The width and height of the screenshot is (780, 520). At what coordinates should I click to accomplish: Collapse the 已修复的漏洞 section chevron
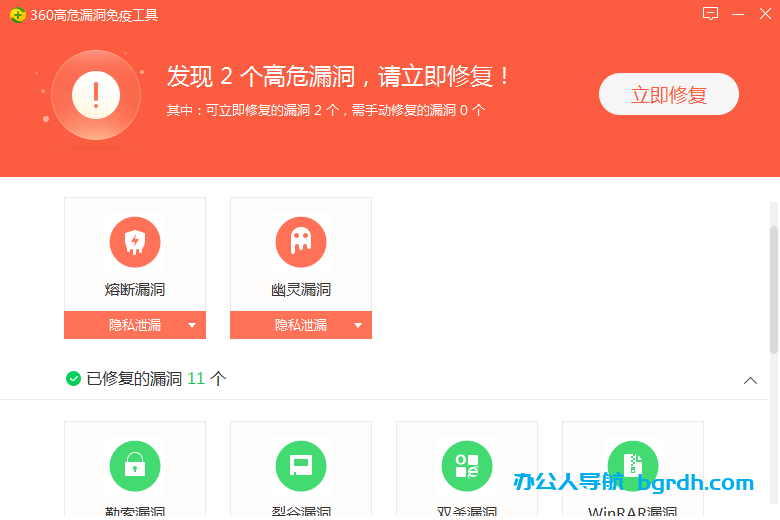point(750,381)
